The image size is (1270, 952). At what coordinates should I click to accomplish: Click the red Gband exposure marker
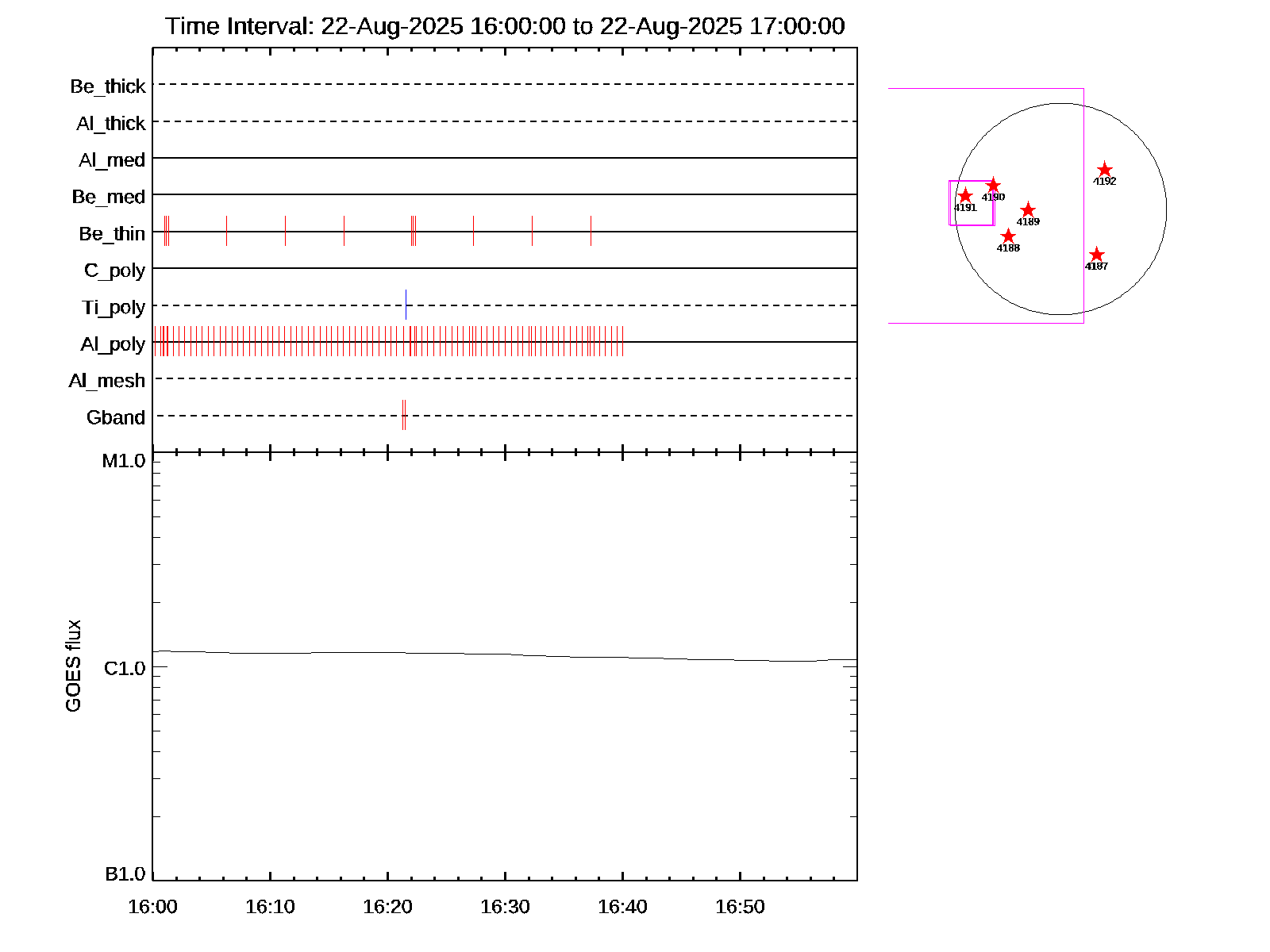coord(404,415)
